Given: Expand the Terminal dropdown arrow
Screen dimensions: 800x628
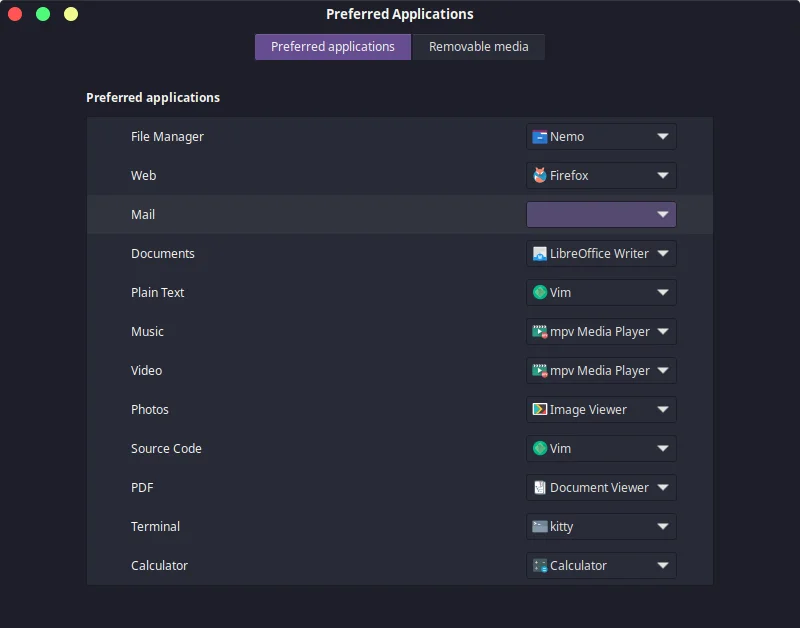Looking at the screenshot, I should click(663, 526).
